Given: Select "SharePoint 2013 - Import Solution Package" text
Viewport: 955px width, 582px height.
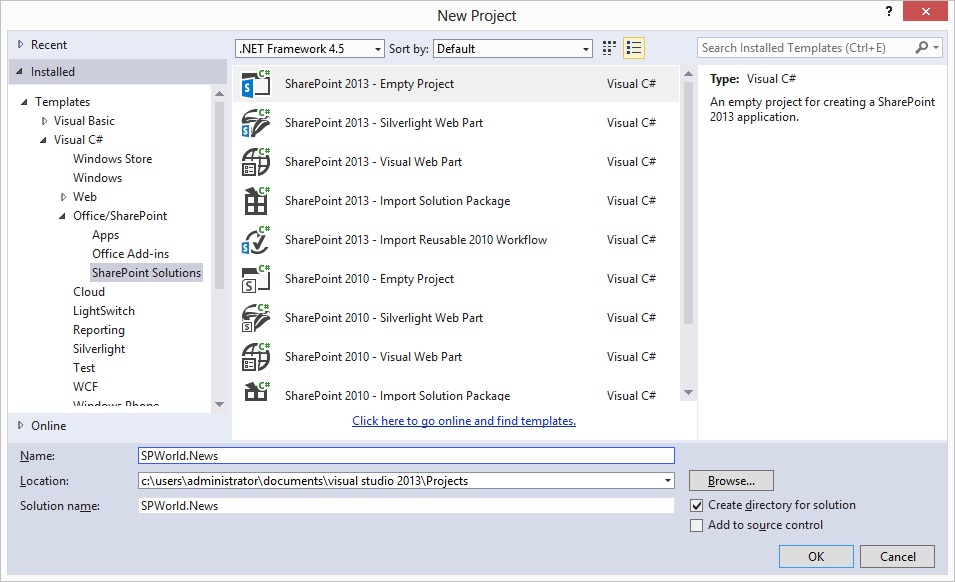Looking at the screenshot, I should [397, 201].
